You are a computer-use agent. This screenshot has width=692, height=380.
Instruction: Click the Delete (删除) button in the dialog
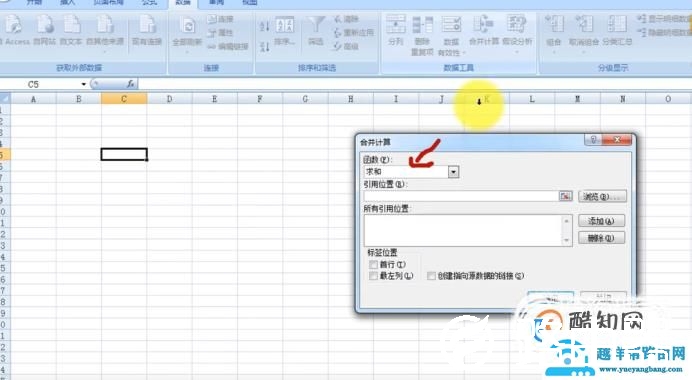pos(602,238)
